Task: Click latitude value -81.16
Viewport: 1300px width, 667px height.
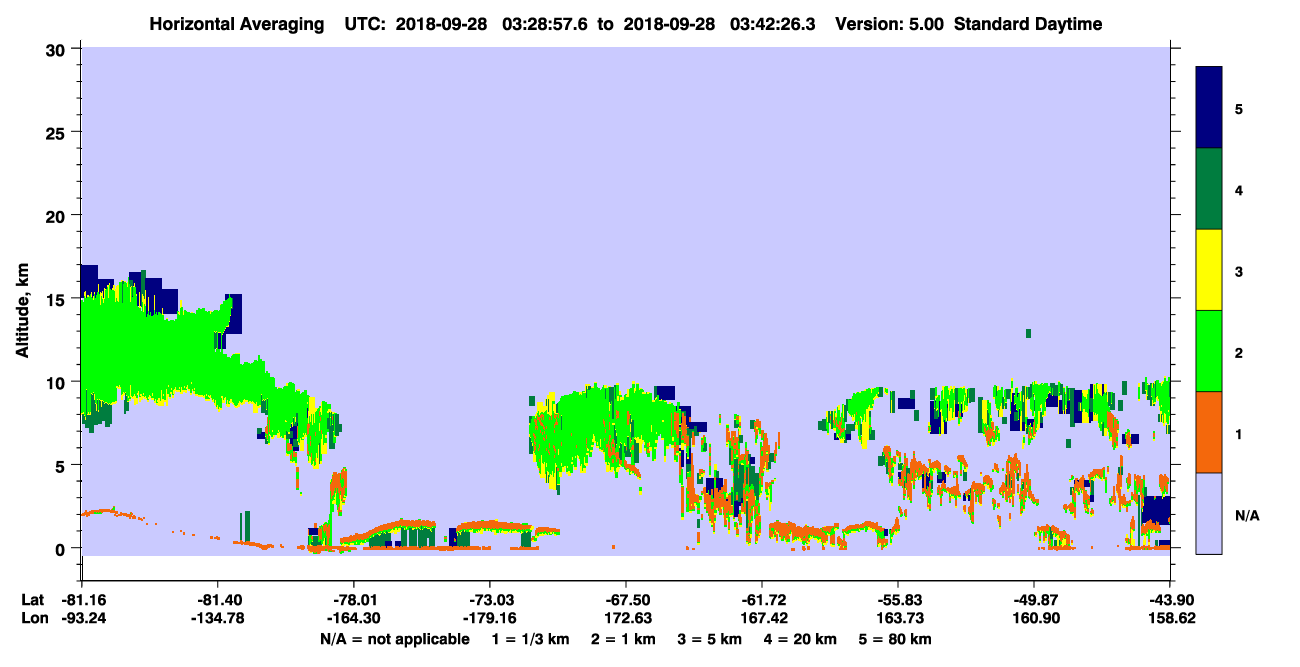Action: pos(82,599)
